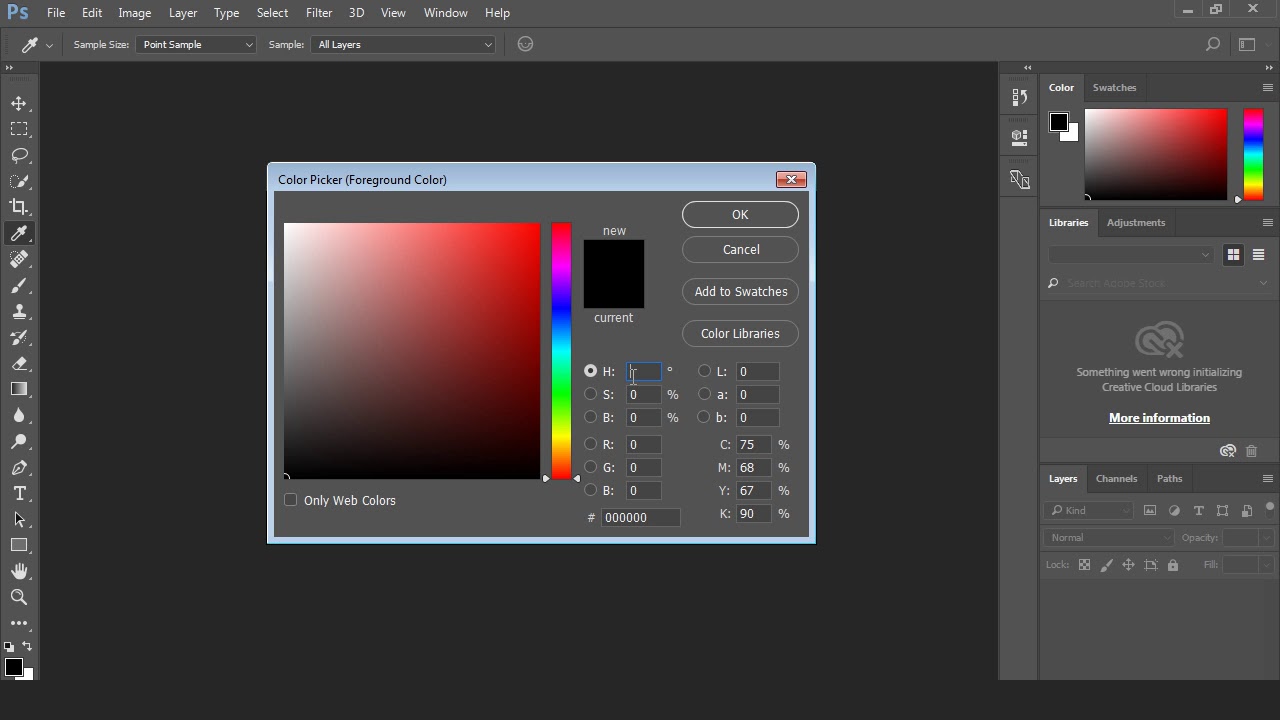
Task: Select the HSB brightness B radio button
Action: click(x=590, y=417)
